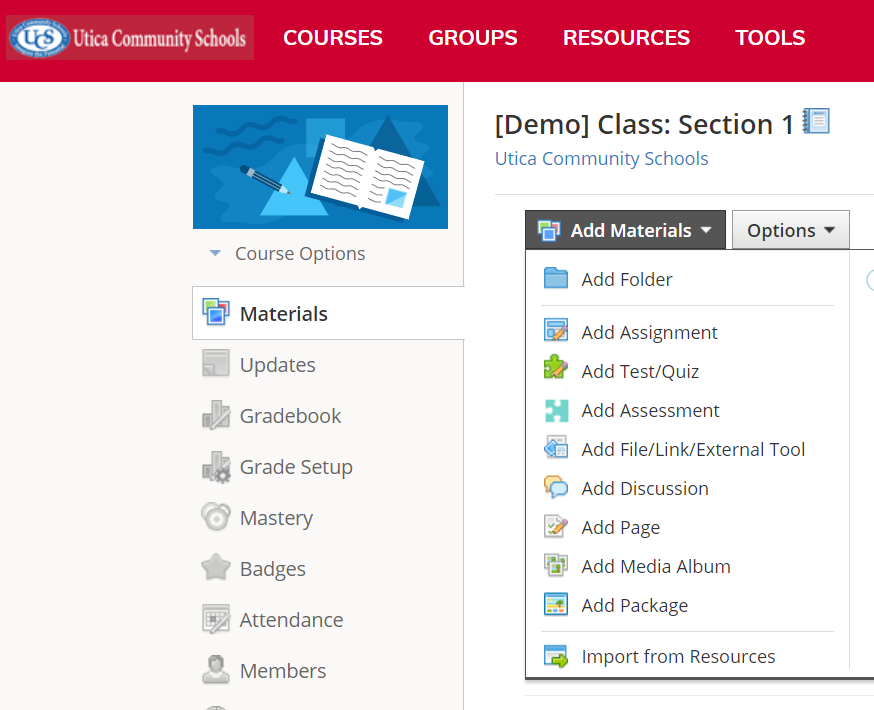
Task: Click the Add Assessment icon
Action: coord(556,410)
